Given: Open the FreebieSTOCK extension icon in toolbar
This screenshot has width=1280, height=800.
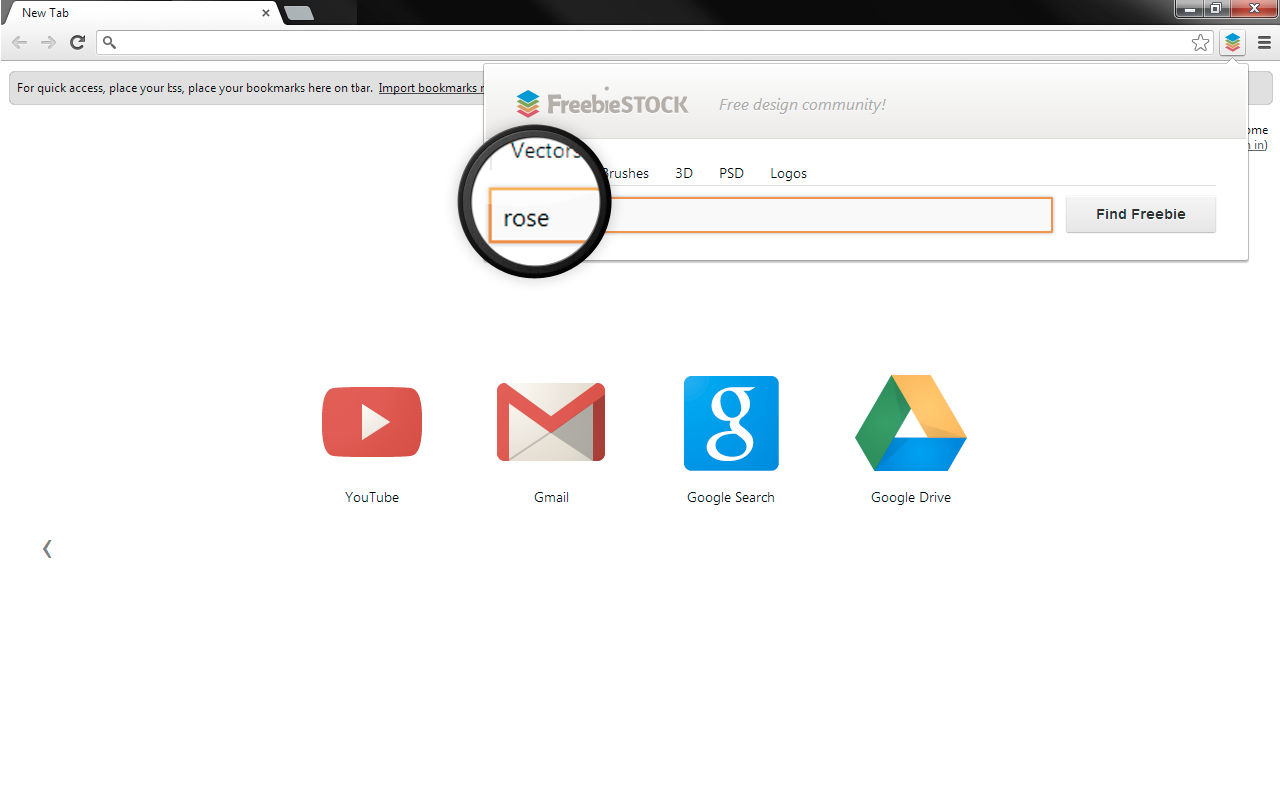Looking at the screenshot, I should [1232, 42].
